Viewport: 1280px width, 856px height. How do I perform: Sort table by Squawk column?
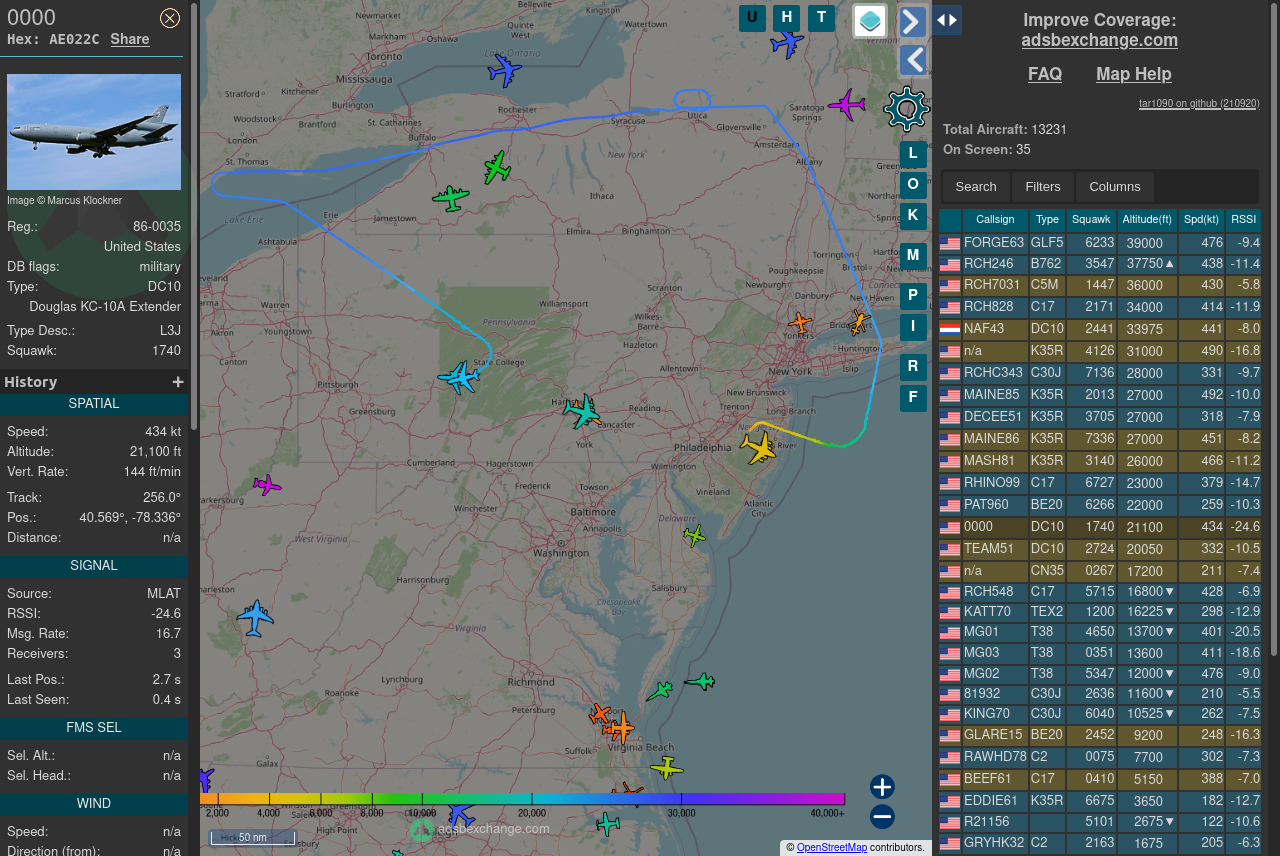[x=1091, y=220]
